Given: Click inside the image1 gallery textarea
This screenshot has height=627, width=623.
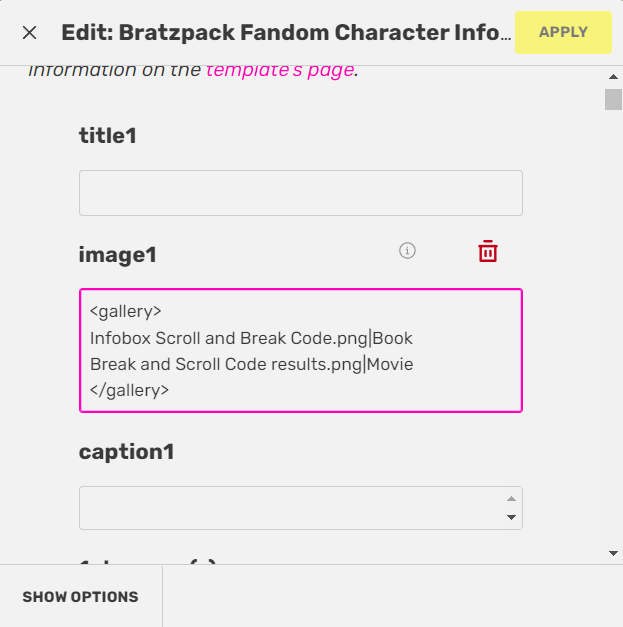Looking at the screenshot, I should click(x=300, y=350).
